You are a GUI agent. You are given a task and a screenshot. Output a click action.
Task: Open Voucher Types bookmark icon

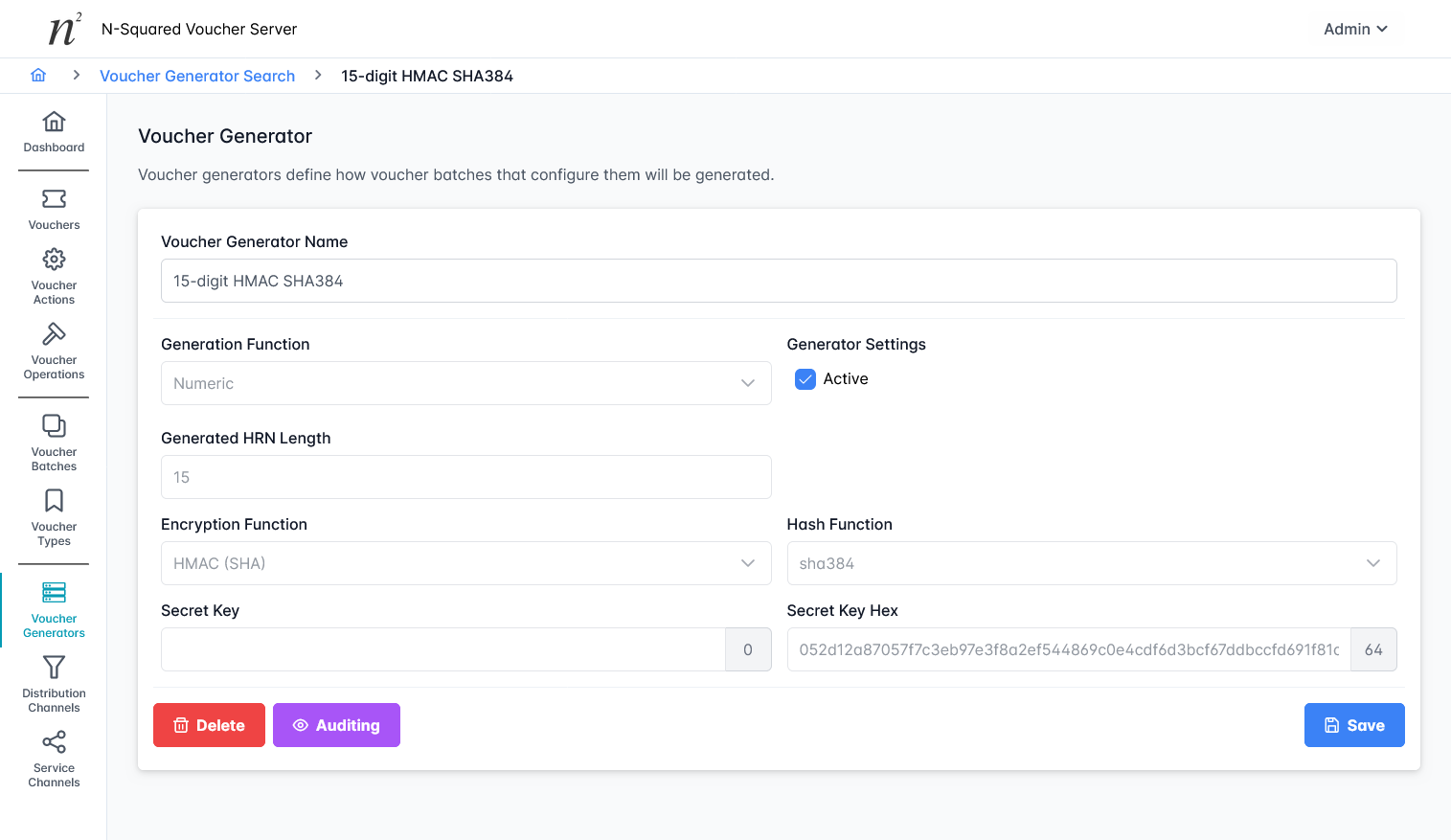tap(55, 501)
